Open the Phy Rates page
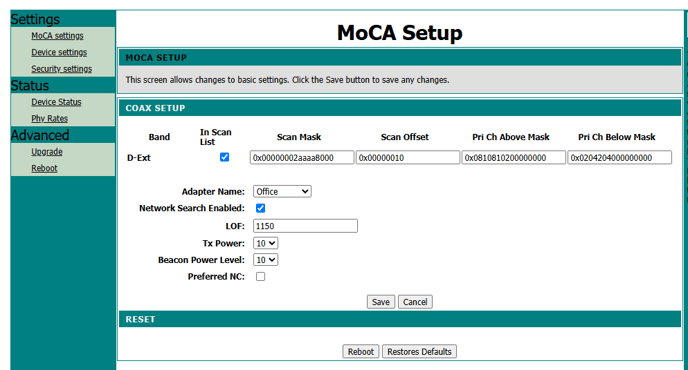The height and width of the screenshot is (370, 688). coord(49,119)
